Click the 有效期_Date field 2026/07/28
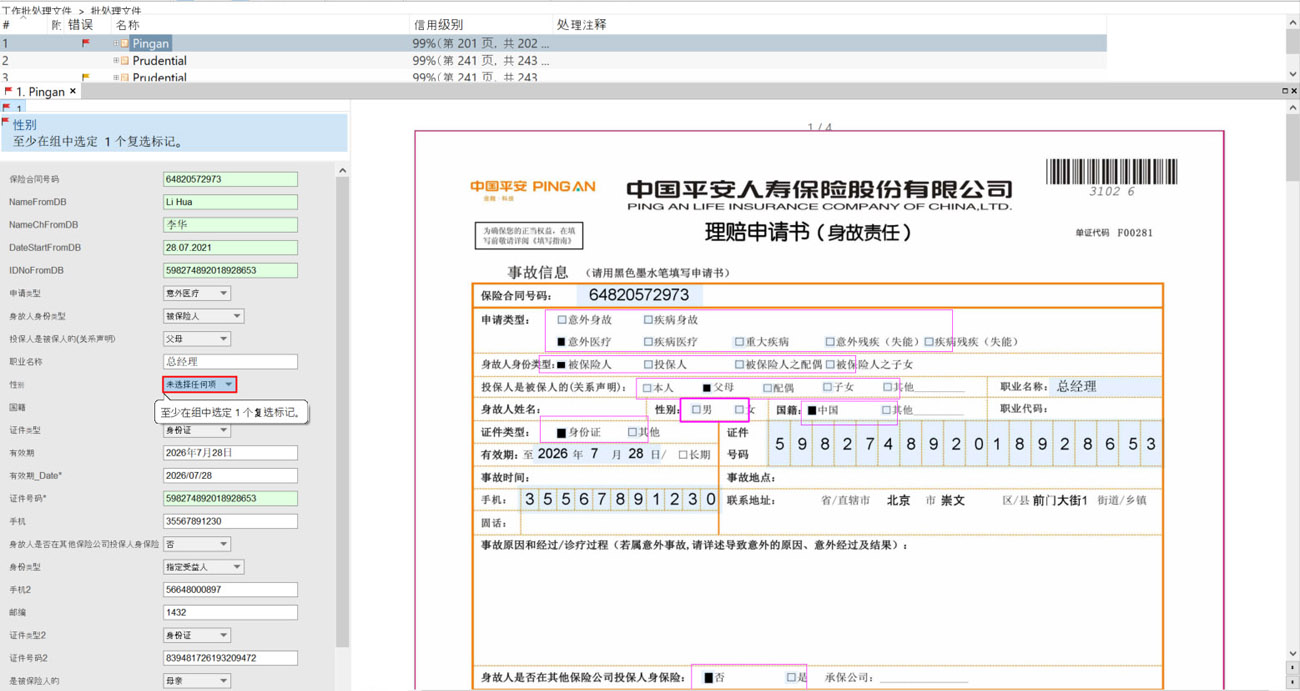Viewport: 1300px width, 691px height. (230, 476)
